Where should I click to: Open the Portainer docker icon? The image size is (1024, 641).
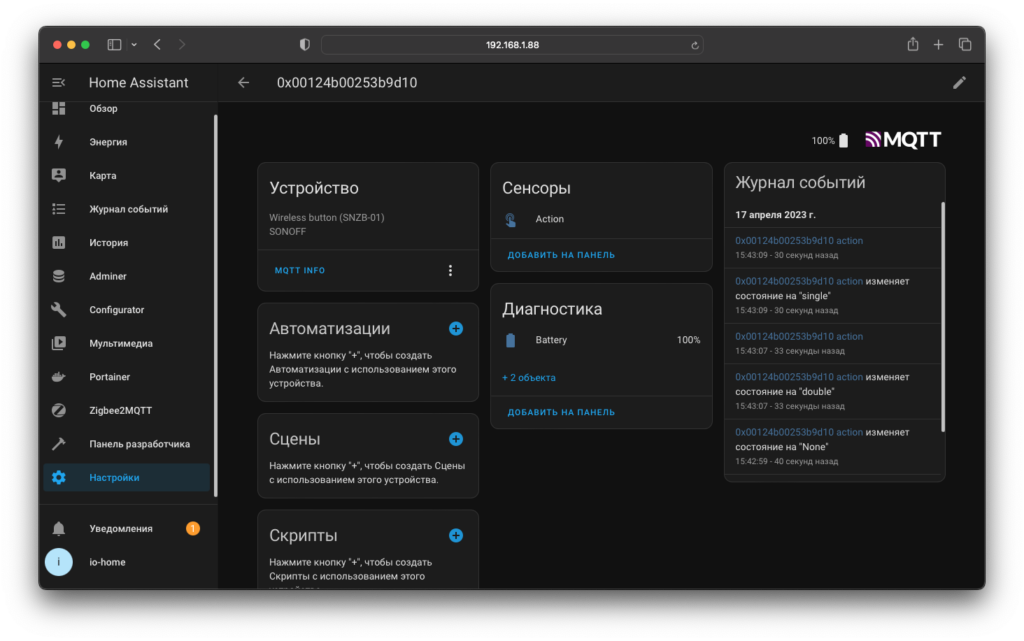[59, 377]
